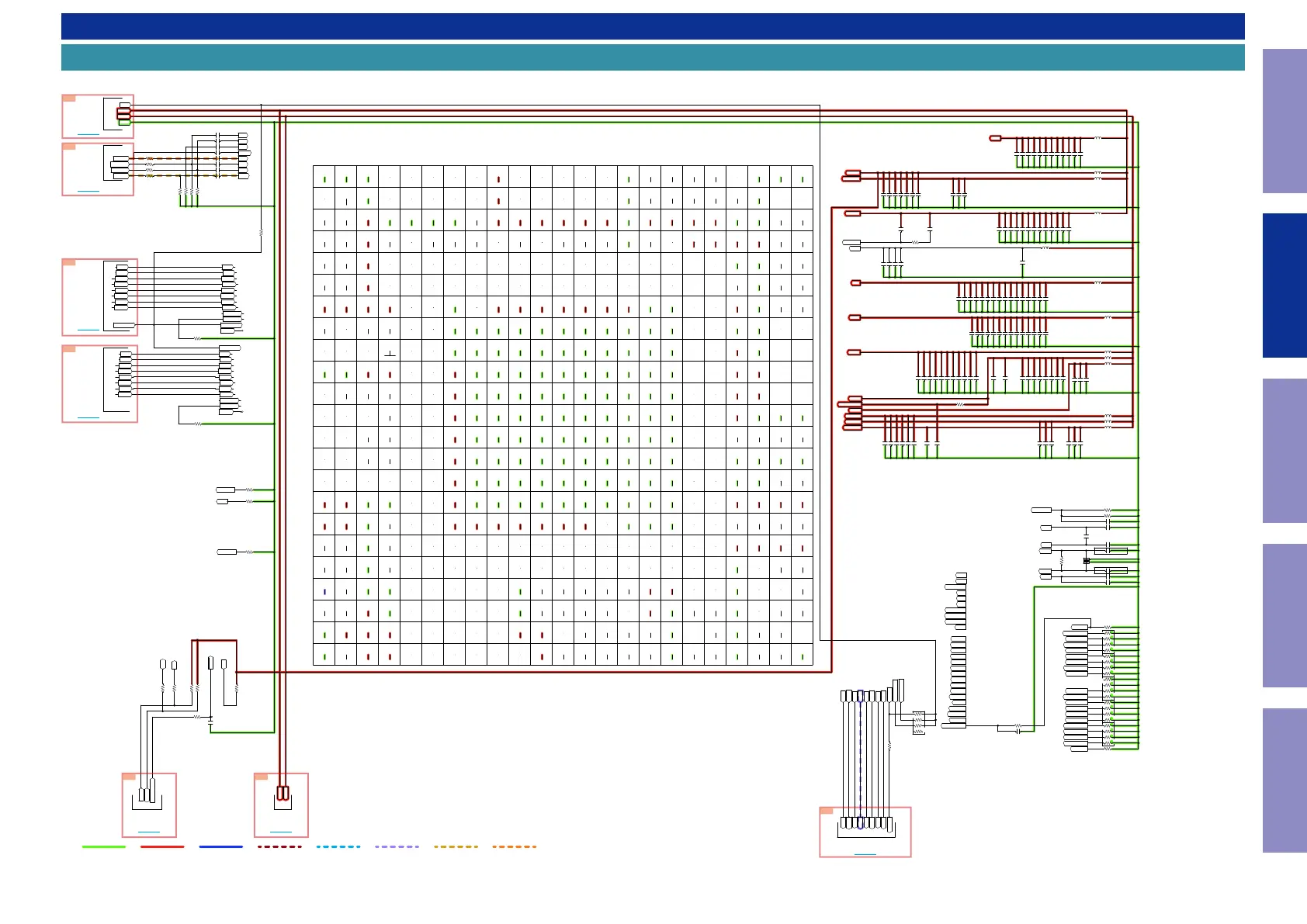Screen dimensions: 1307x924
Task: Click the orange tag on the topmost left connector box
Action: coord(69,99)
